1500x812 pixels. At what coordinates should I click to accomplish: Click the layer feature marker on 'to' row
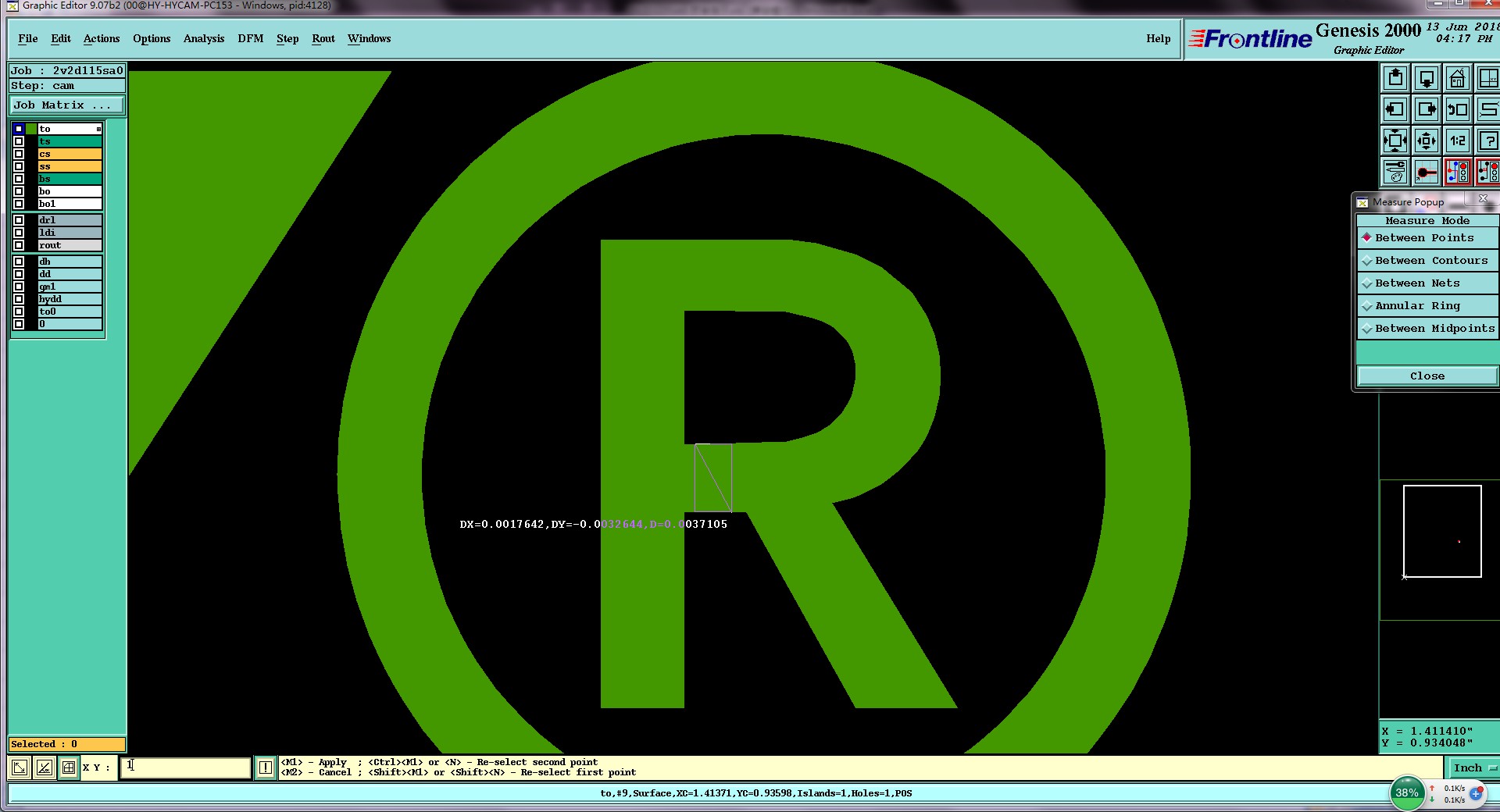[x=98, y=129]
